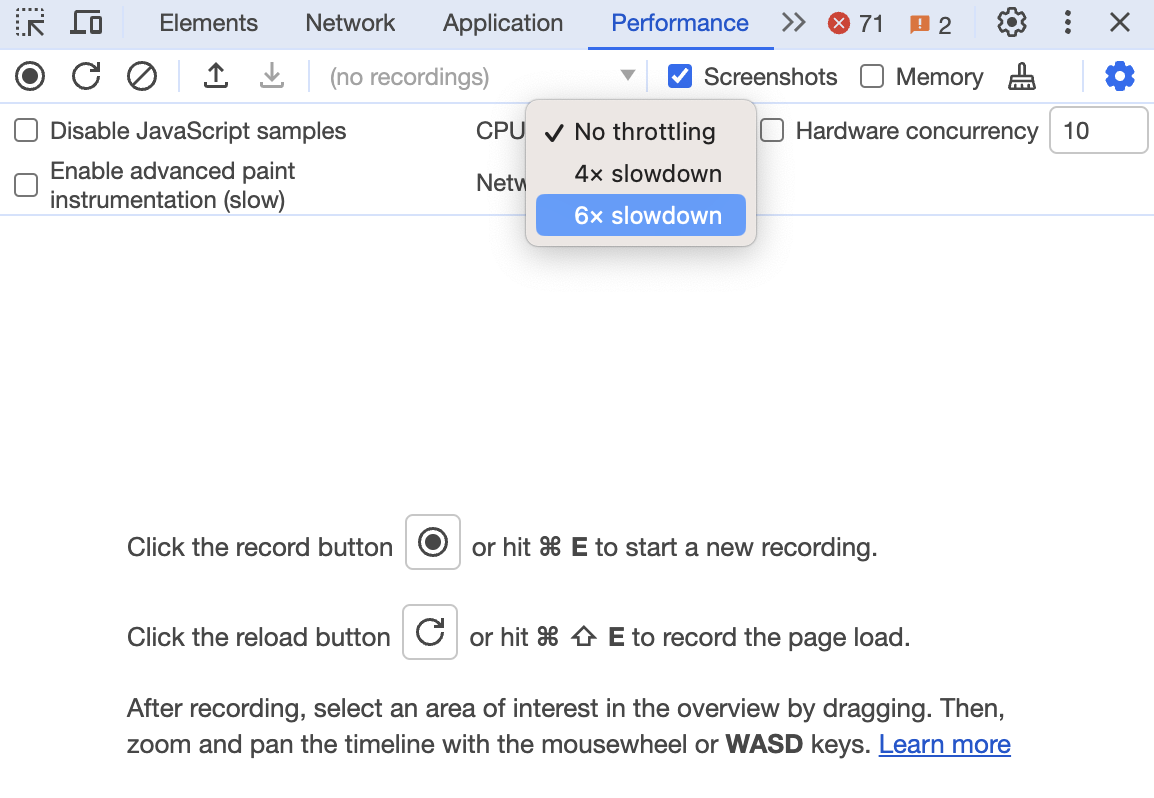Switch to the Application tab
The image size is (1154, 798).
point(503,23)
